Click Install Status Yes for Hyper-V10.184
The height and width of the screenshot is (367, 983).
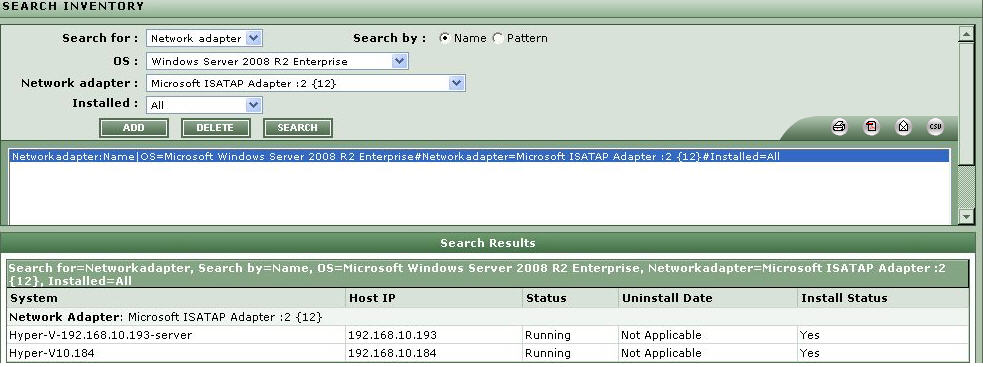[809, 353]
